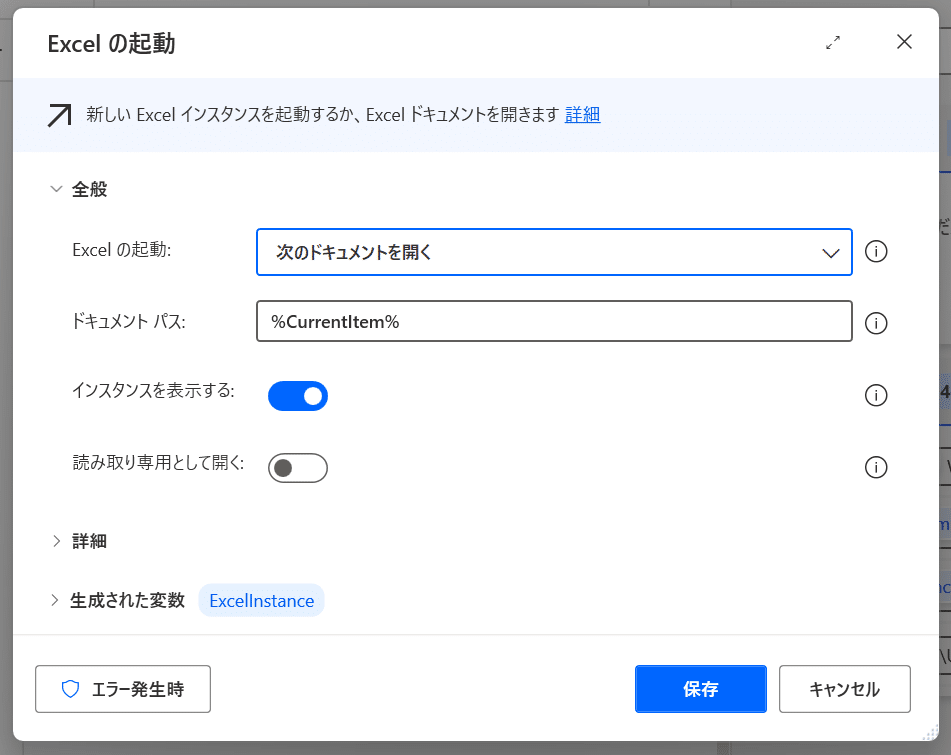Image resolution: width=951 pixels, height=755 pixels.
Task: Click the エラー発生時 button
Action: pos(123,689)
